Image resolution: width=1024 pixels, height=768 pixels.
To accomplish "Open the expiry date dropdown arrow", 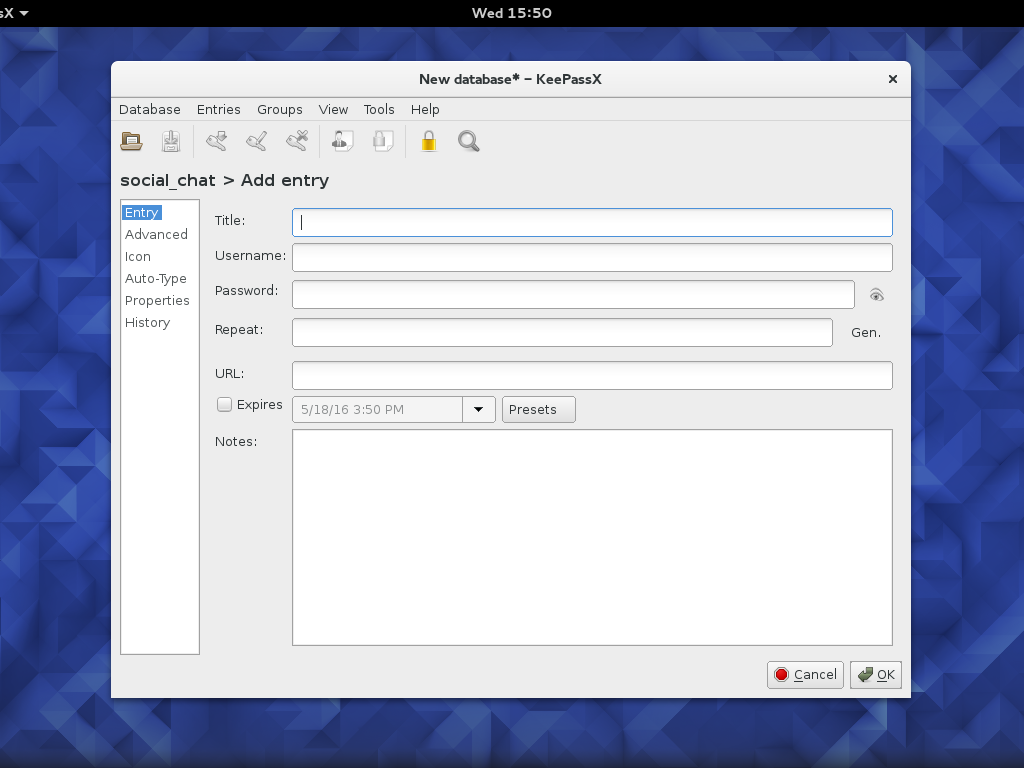I will pos(479,409).
